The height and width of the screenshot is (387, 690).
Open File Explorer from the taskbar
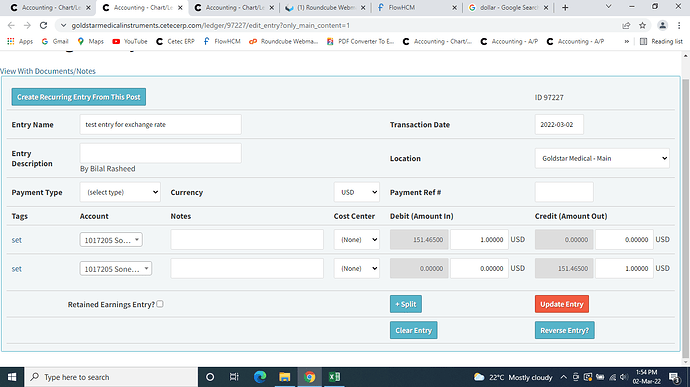point(285,377)
